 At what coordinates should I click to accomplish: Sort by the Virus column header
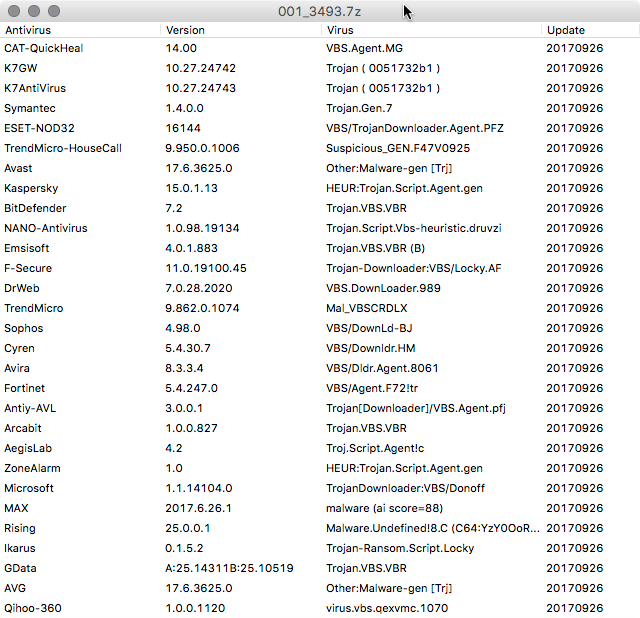tap(431, 30)
